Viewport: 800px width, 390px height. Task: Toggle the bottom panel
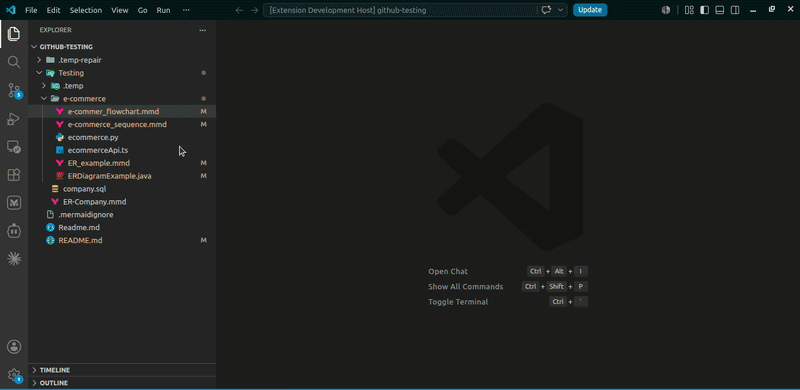click(720, 10)
